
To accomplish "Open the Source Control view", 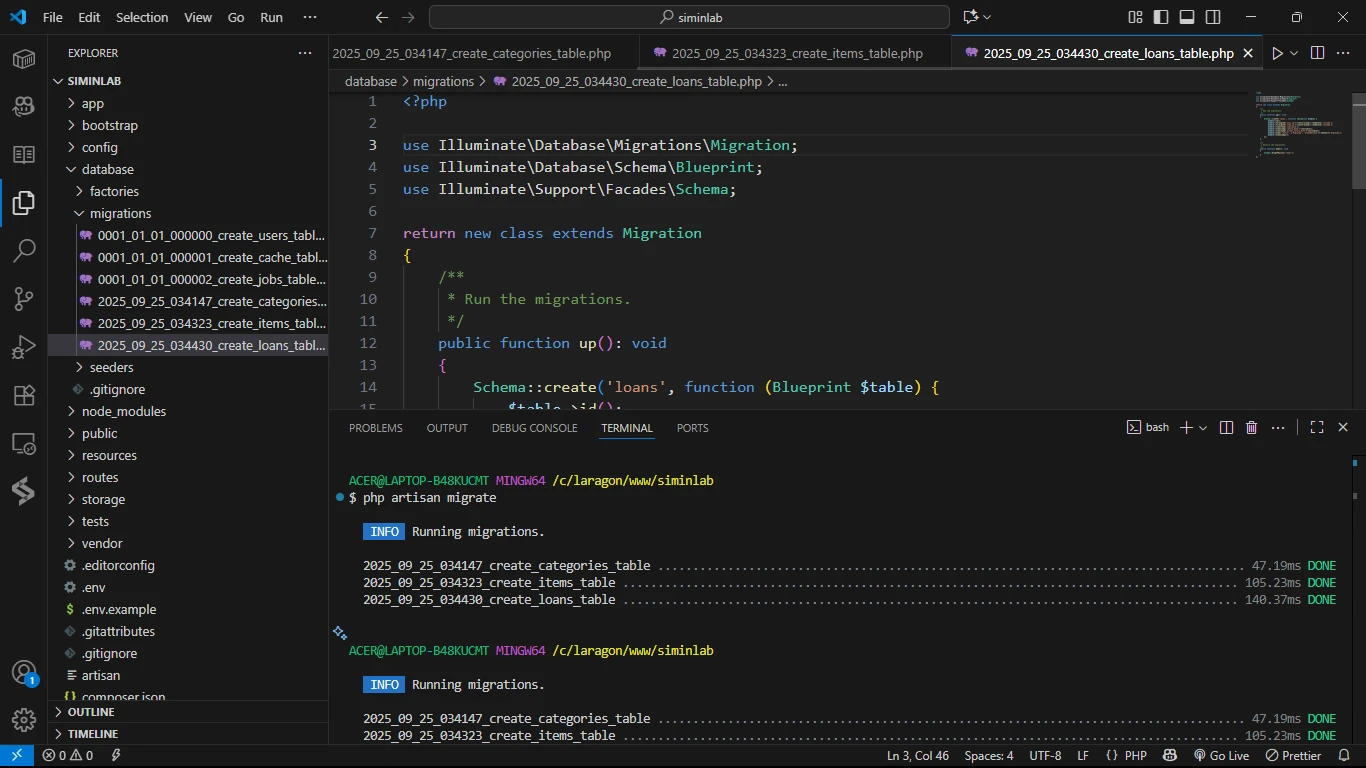I will [x=24, y=298].
